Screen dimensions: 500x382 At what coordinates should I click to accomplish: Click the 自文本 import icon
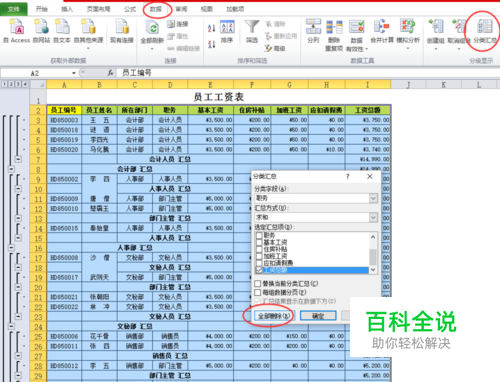coord(62,26)
